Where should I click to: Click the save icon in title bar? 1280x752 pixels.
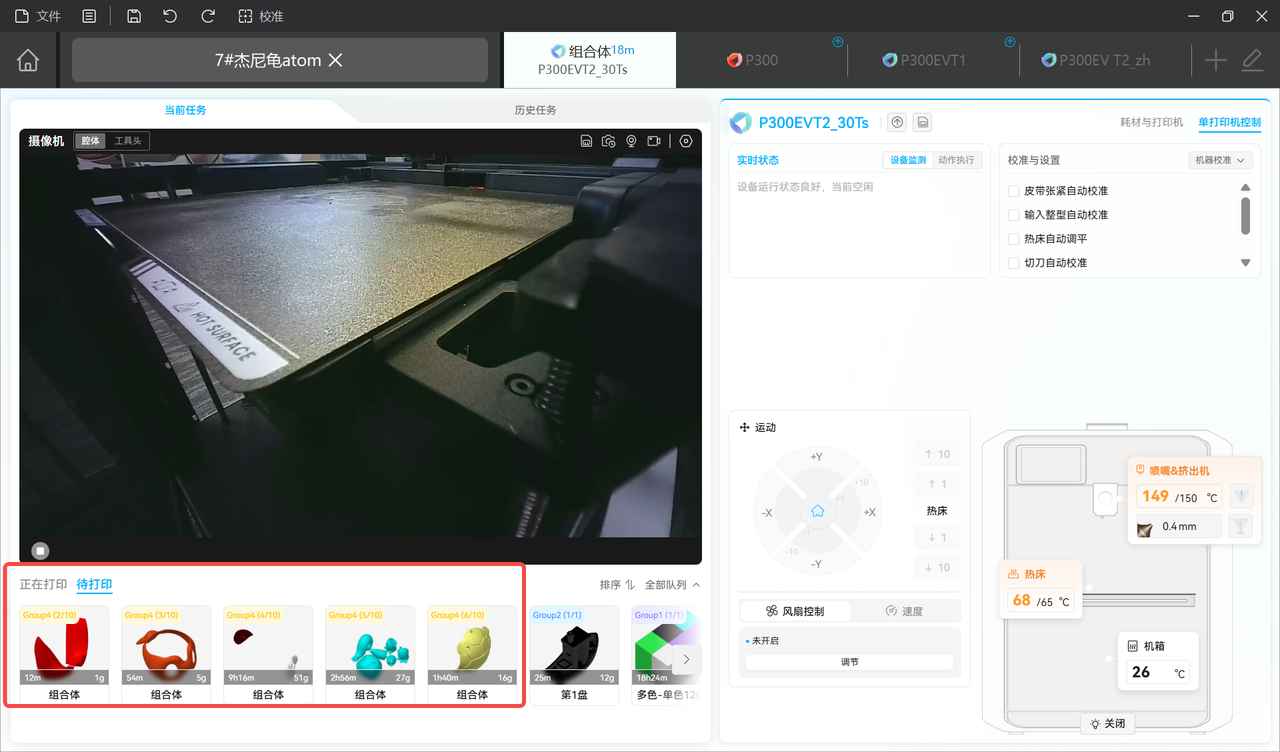pyautogui.click(x=134, y=16)
